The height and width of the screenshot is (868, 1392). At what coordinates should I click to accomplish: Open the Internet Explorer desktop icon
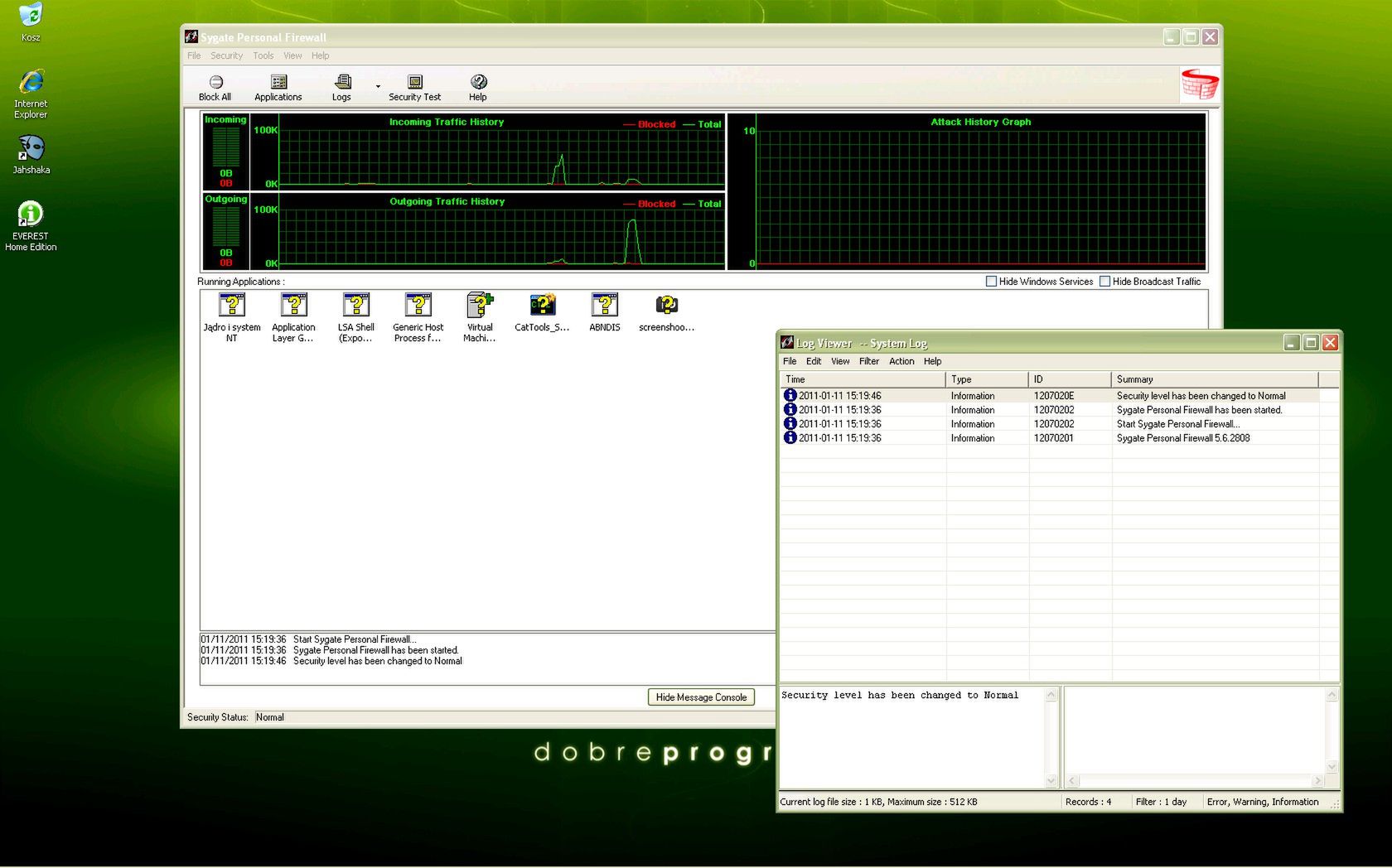(x=31, y=94)
